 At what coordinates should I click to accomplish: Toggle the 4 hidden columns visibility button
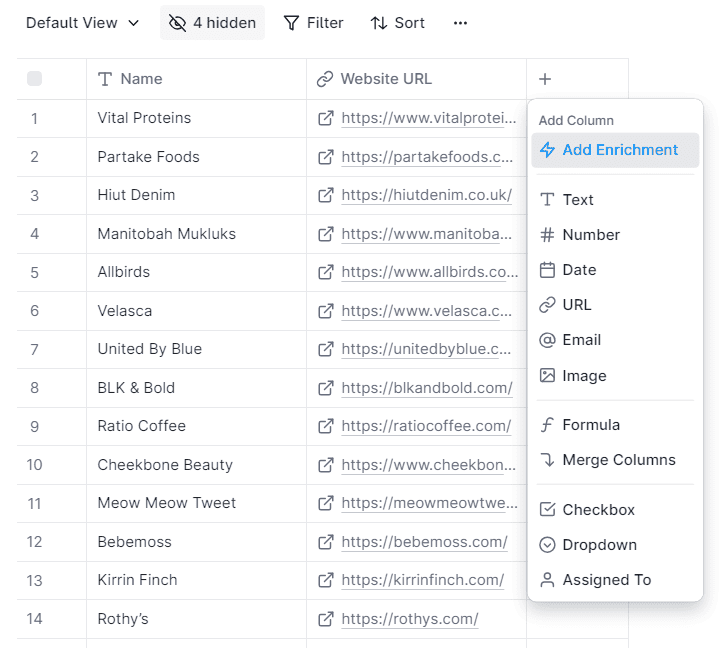(212, 23)
